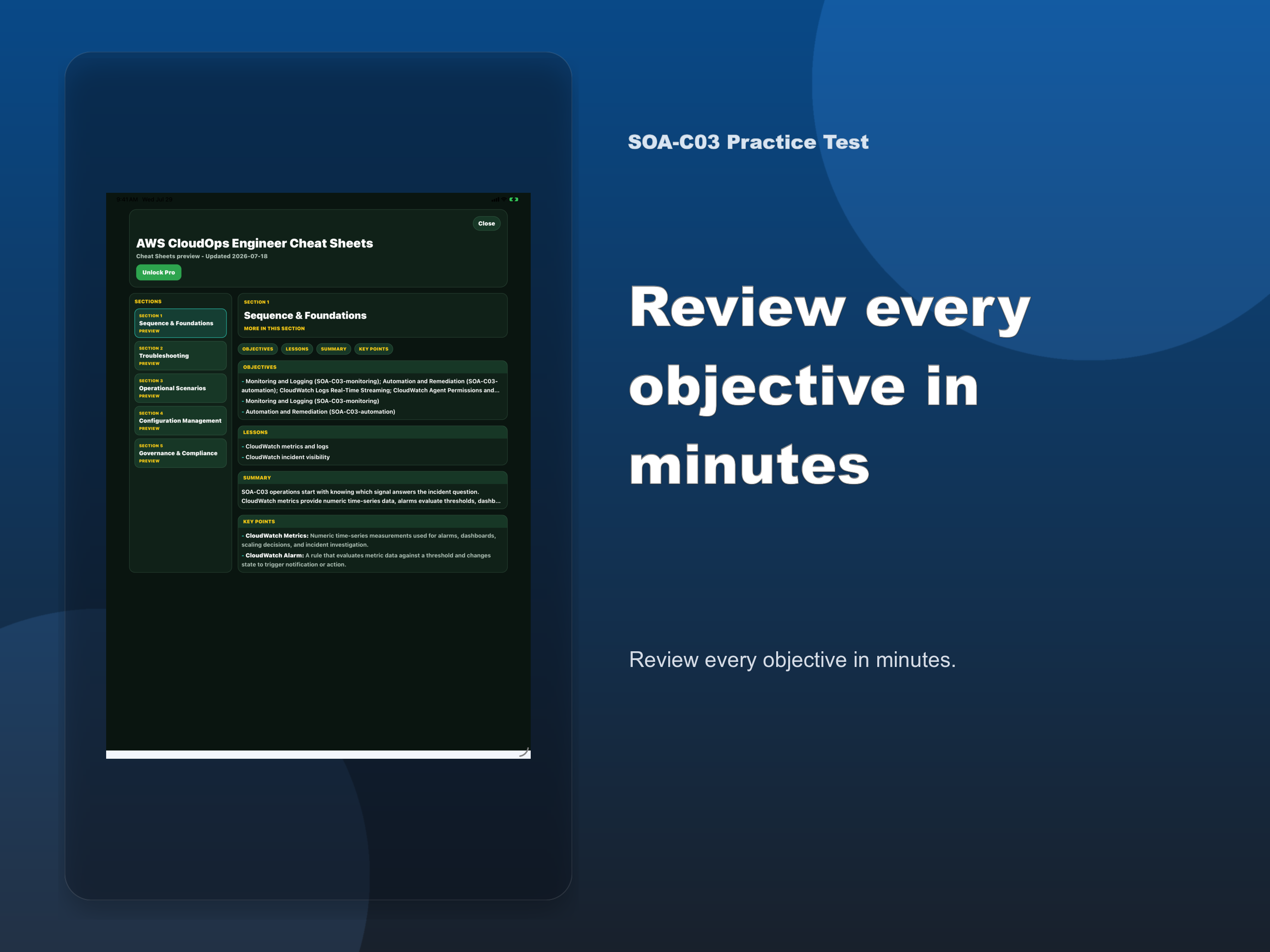Click the Summary card header

point(372,478)
